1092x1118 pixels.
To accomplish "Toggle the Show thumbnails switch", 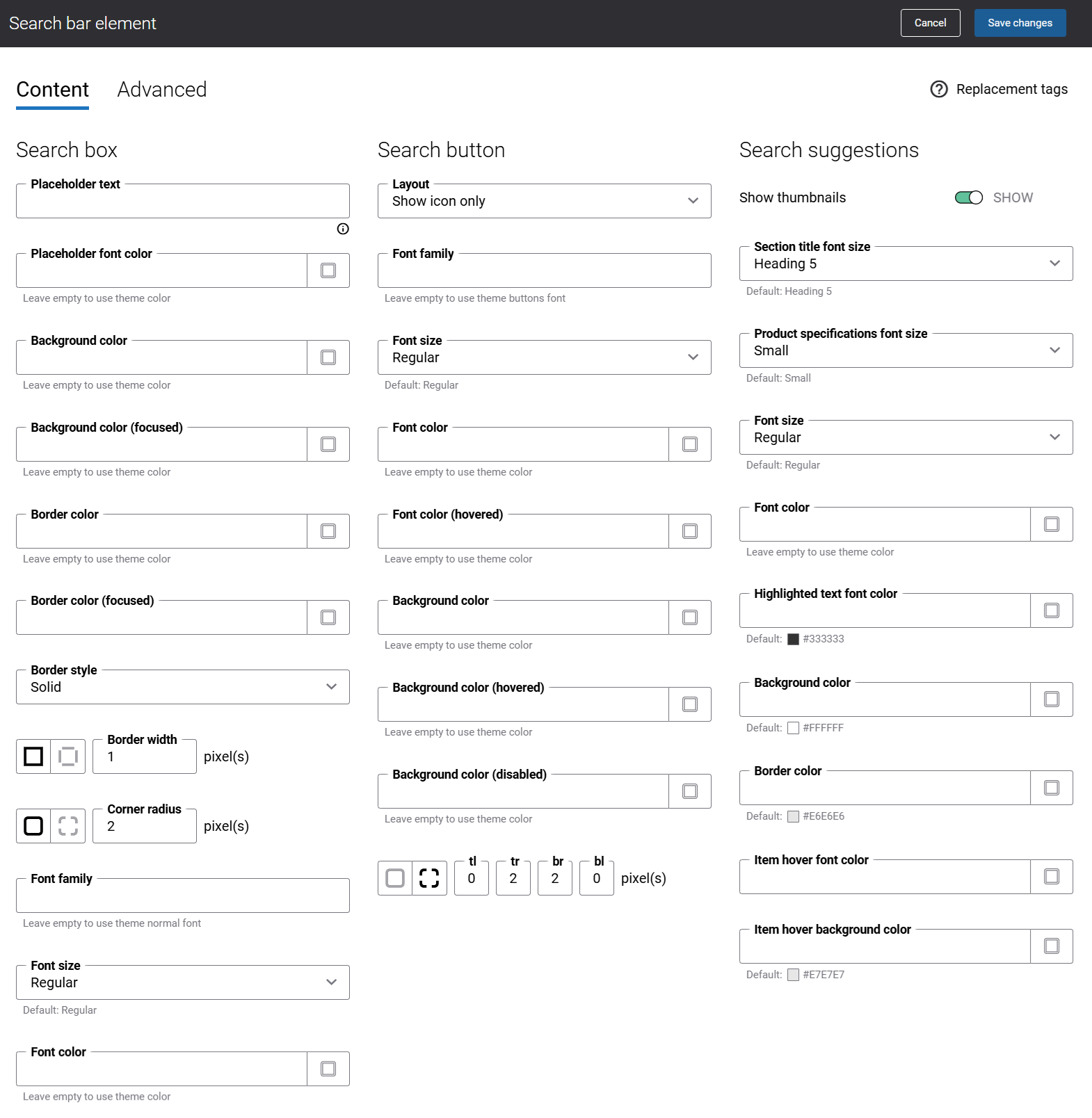I will point(968,197).
